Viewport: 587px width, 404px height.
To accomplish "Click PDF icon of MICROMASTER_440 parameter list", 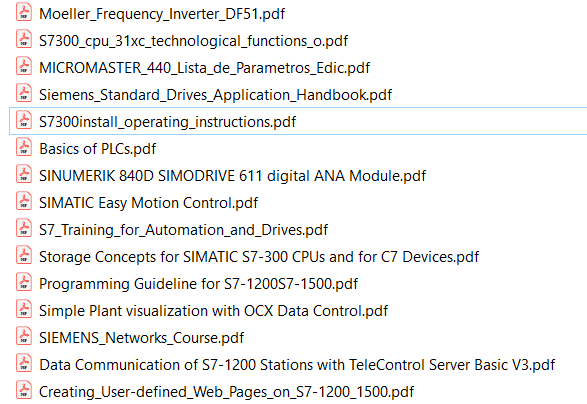I will [24, 66].
